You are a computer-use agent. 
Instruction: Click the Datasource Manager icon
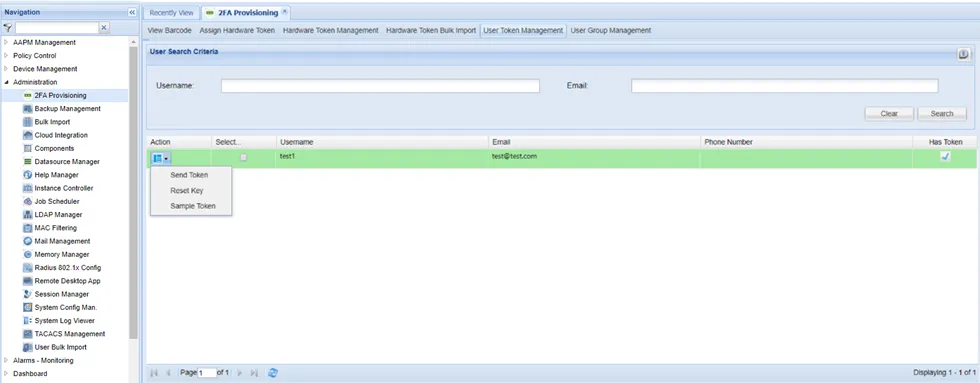[28, 161]
